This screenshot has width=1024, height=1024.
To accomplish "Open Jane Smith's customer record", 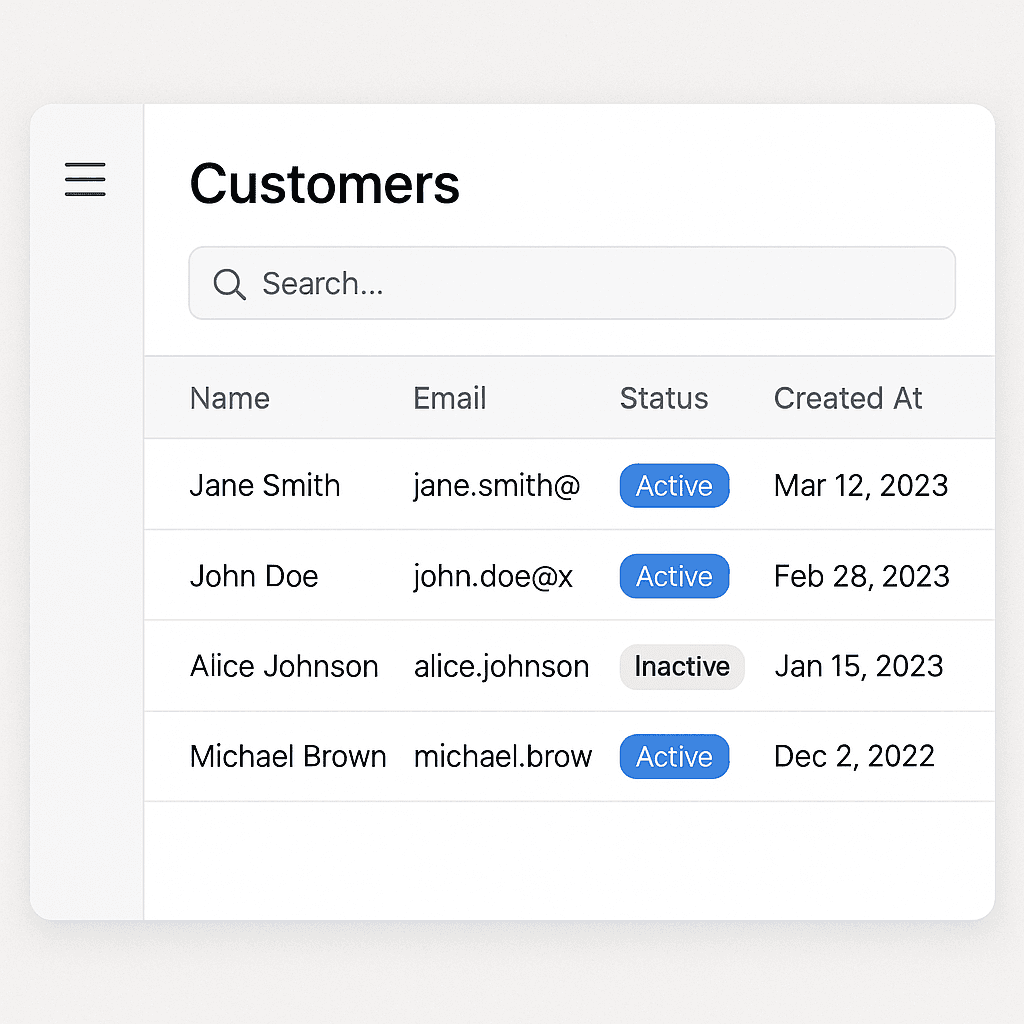I will click(264, 486).
